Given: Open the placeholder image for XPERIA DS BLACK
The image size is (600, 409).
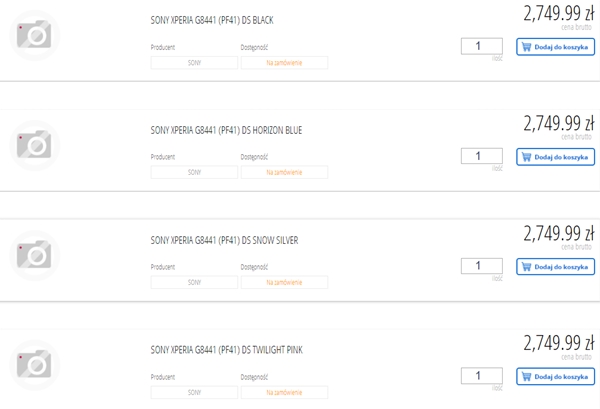Looking at the screenshot, I should (34, 35).
